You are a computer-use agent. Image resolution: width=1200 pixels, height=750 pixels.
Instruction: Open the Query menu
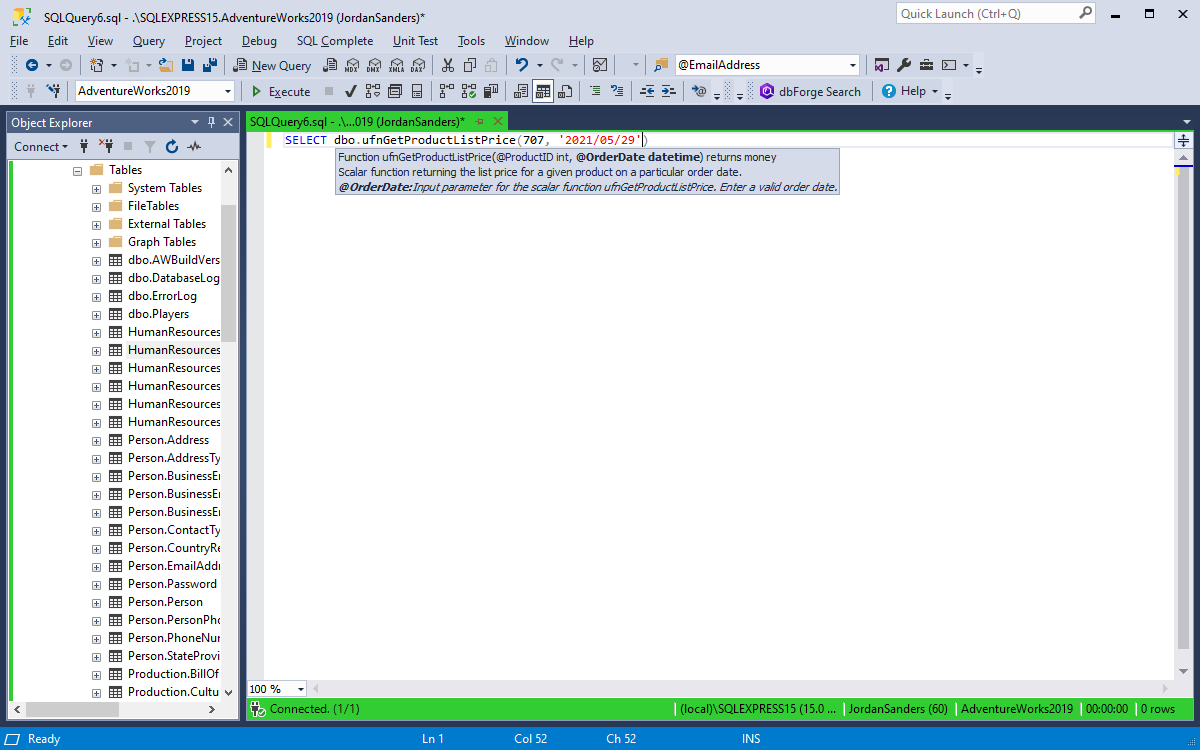pyautogui.click(x=148, y=41)
